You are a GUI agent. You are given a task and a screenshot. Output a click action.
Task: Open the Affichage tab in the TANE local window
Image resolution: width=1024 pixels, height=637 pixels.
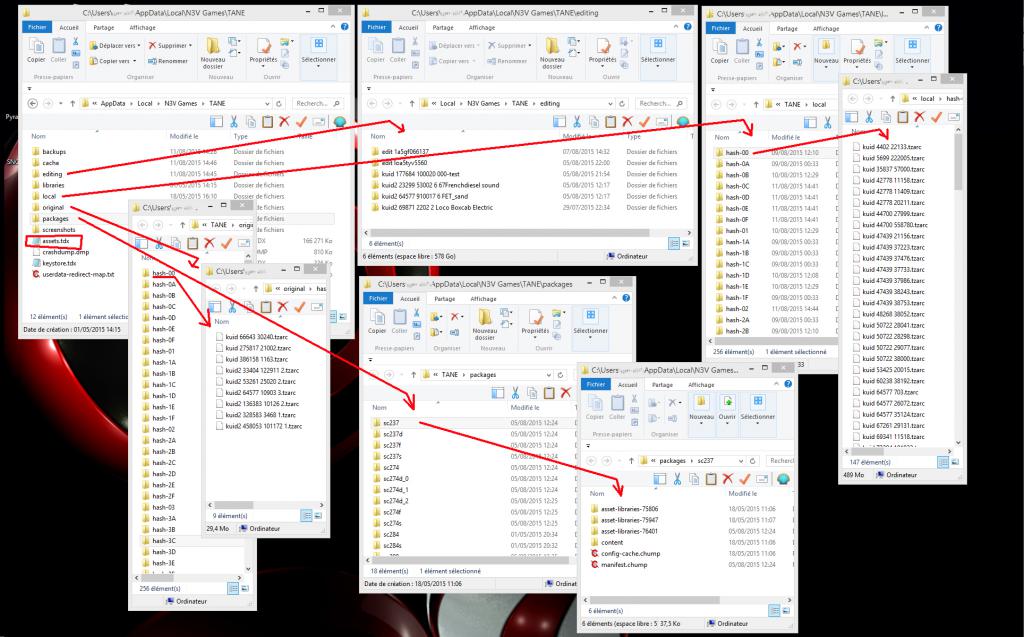click(826, 28)
